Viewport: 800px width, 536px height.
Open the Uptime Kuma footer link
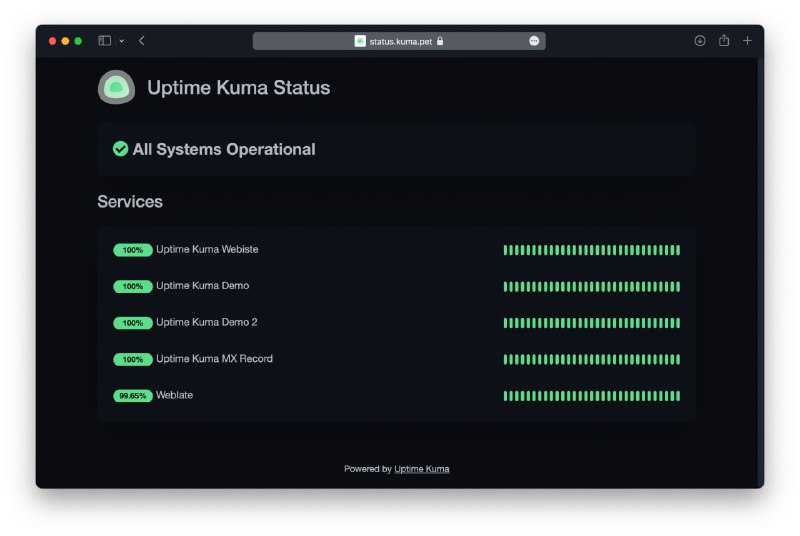pos(422,469)
